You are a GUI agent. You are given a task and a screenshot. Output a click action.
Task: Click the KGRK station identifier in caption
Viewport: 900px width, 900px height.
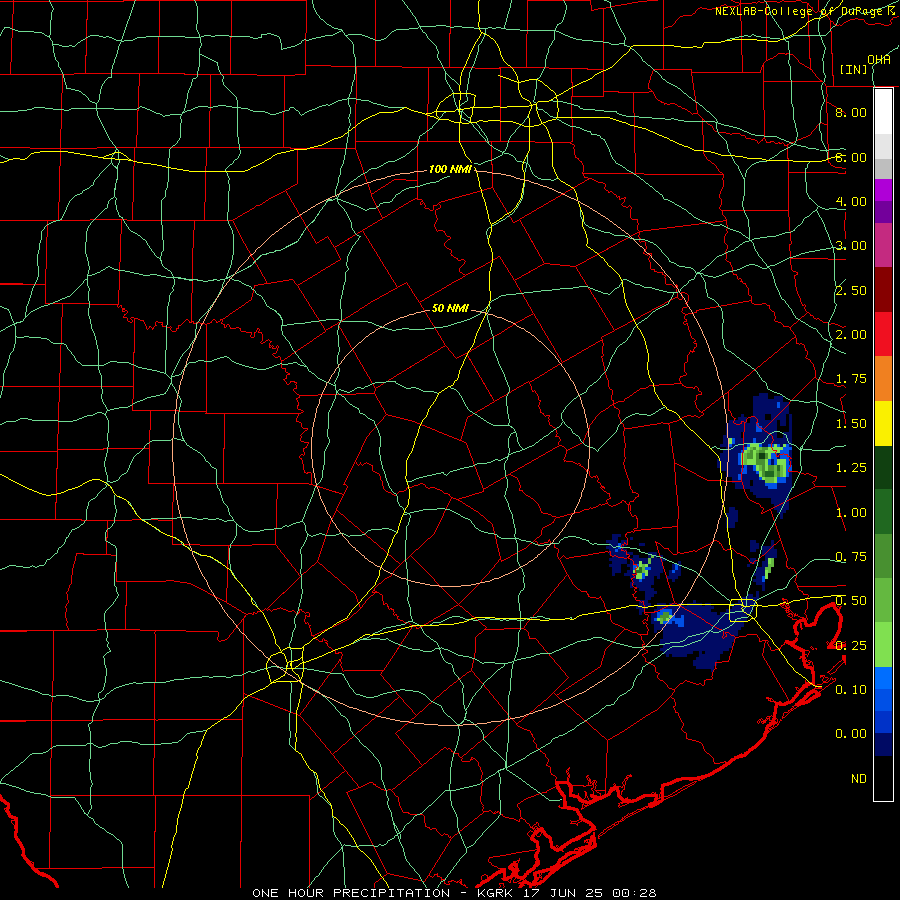(x=495, y=893)
